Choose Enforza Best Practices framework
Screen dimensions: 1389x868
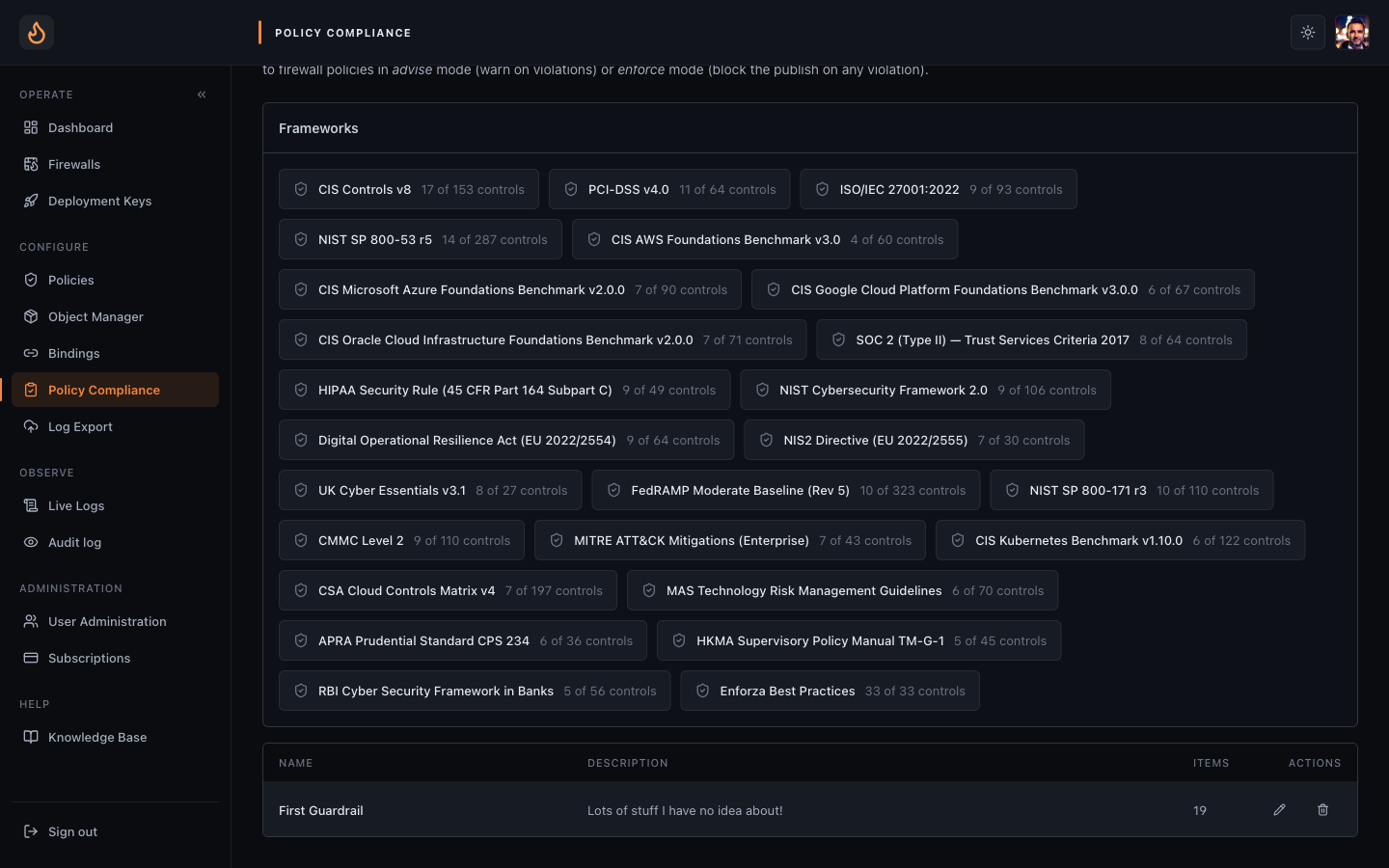(830, 691)
